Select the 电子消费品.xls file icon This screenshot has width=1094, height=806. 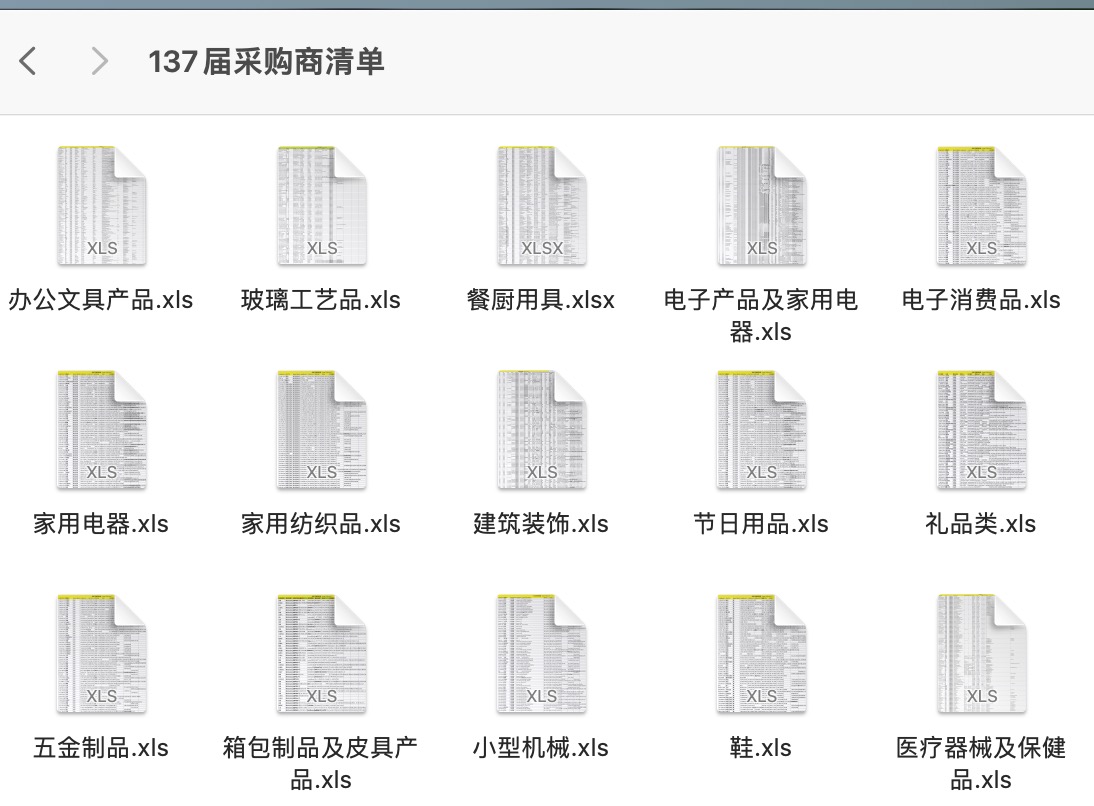tap(980, 205)
